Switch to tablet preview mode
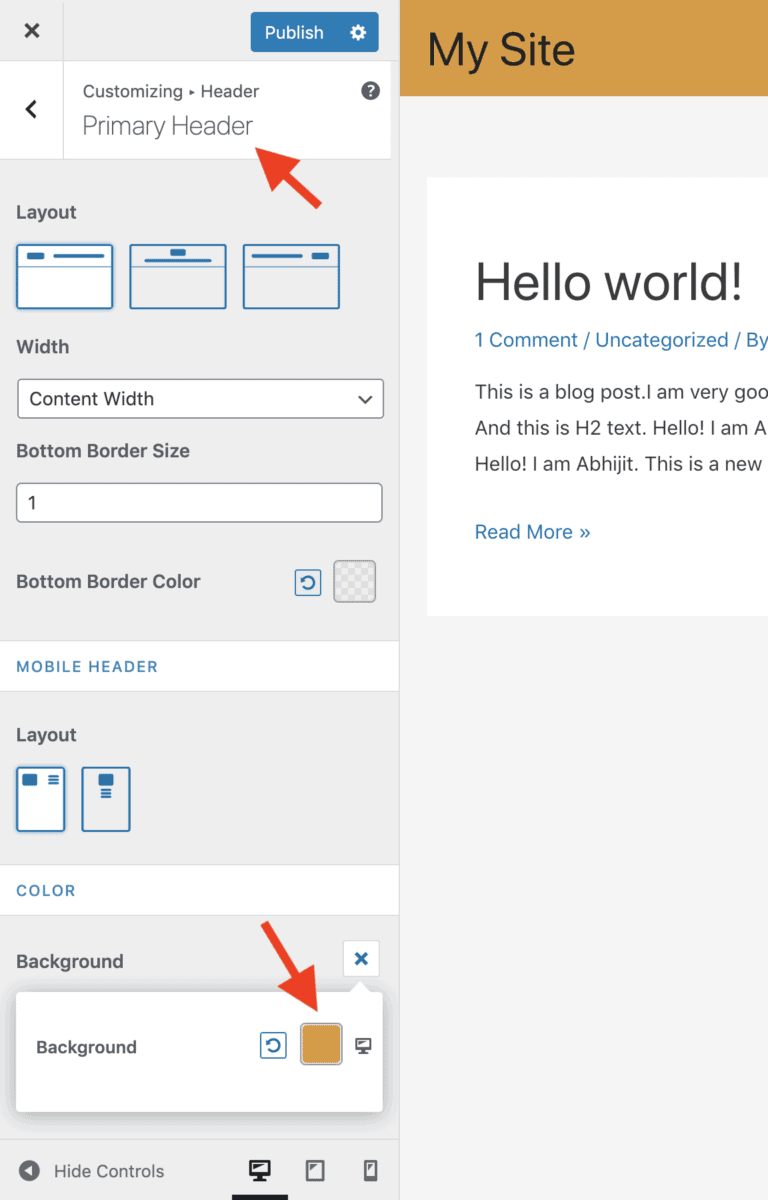Image resolution: width=768 pixels, height=1200 pixels. (315, 1171)
